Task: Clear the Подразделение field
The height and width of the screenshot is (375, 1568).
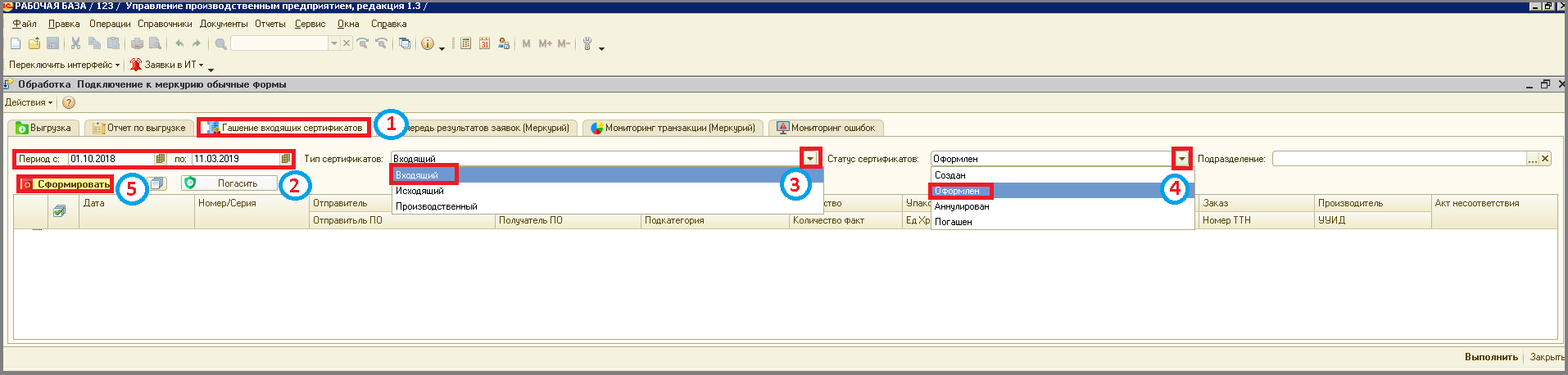Action: (x=1545, y=159)
